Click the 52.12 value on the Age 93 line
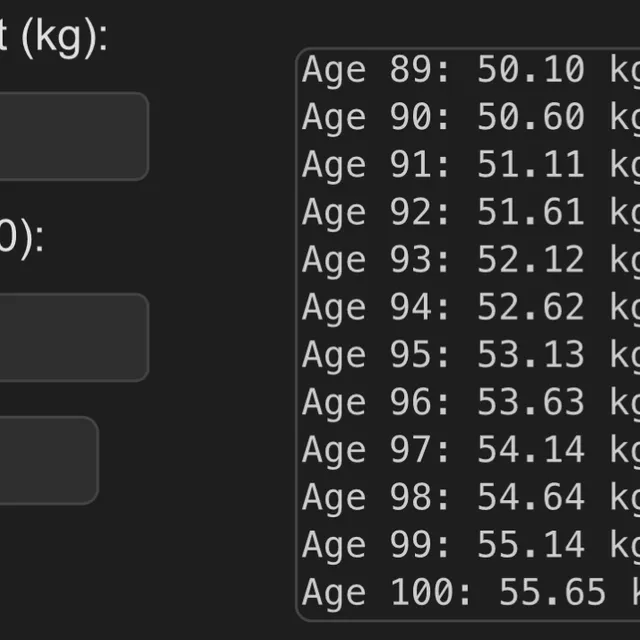This screenshot has height=640, width=640. (x=530, y=260)
